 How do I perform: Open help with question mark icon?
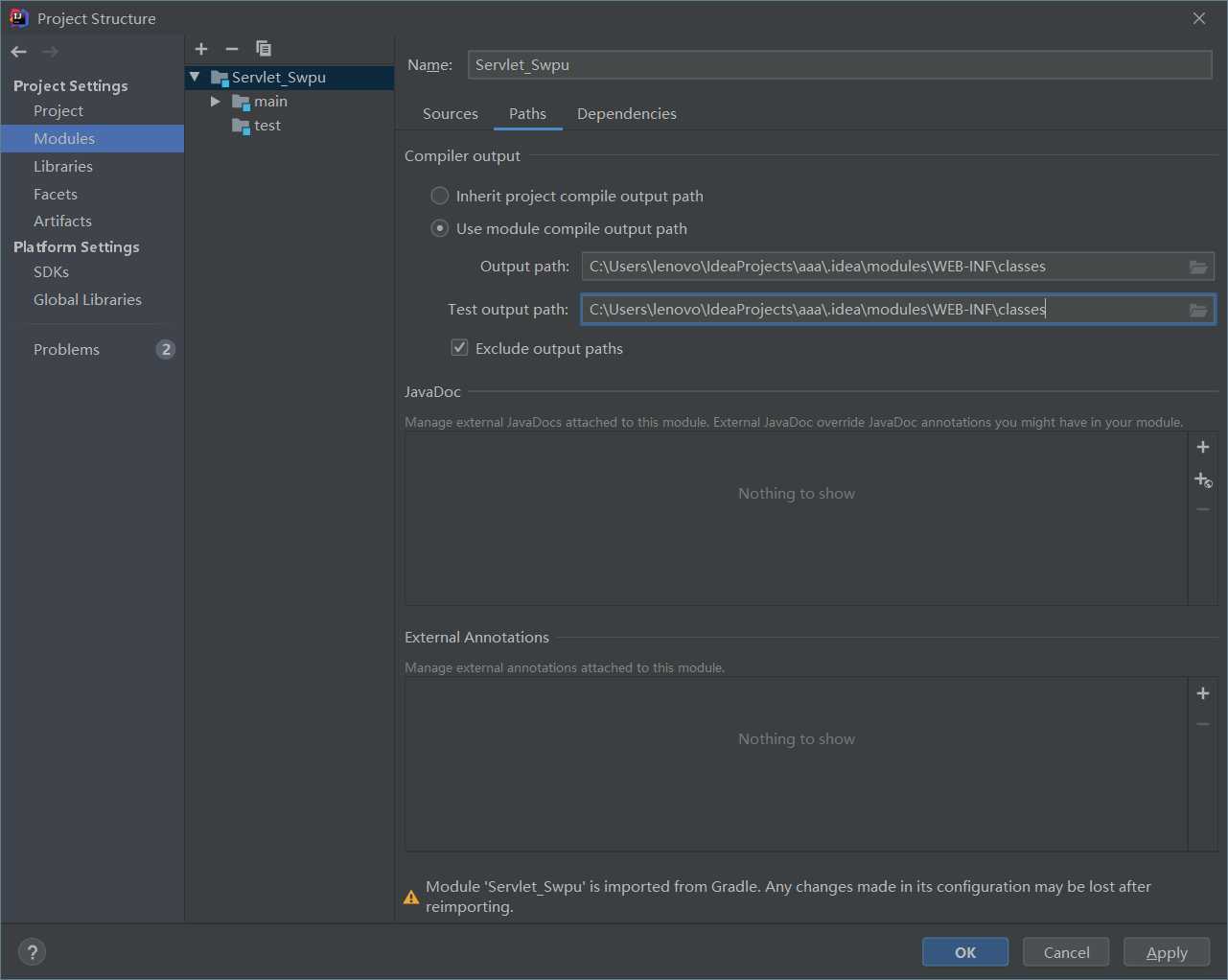point(33,952)
